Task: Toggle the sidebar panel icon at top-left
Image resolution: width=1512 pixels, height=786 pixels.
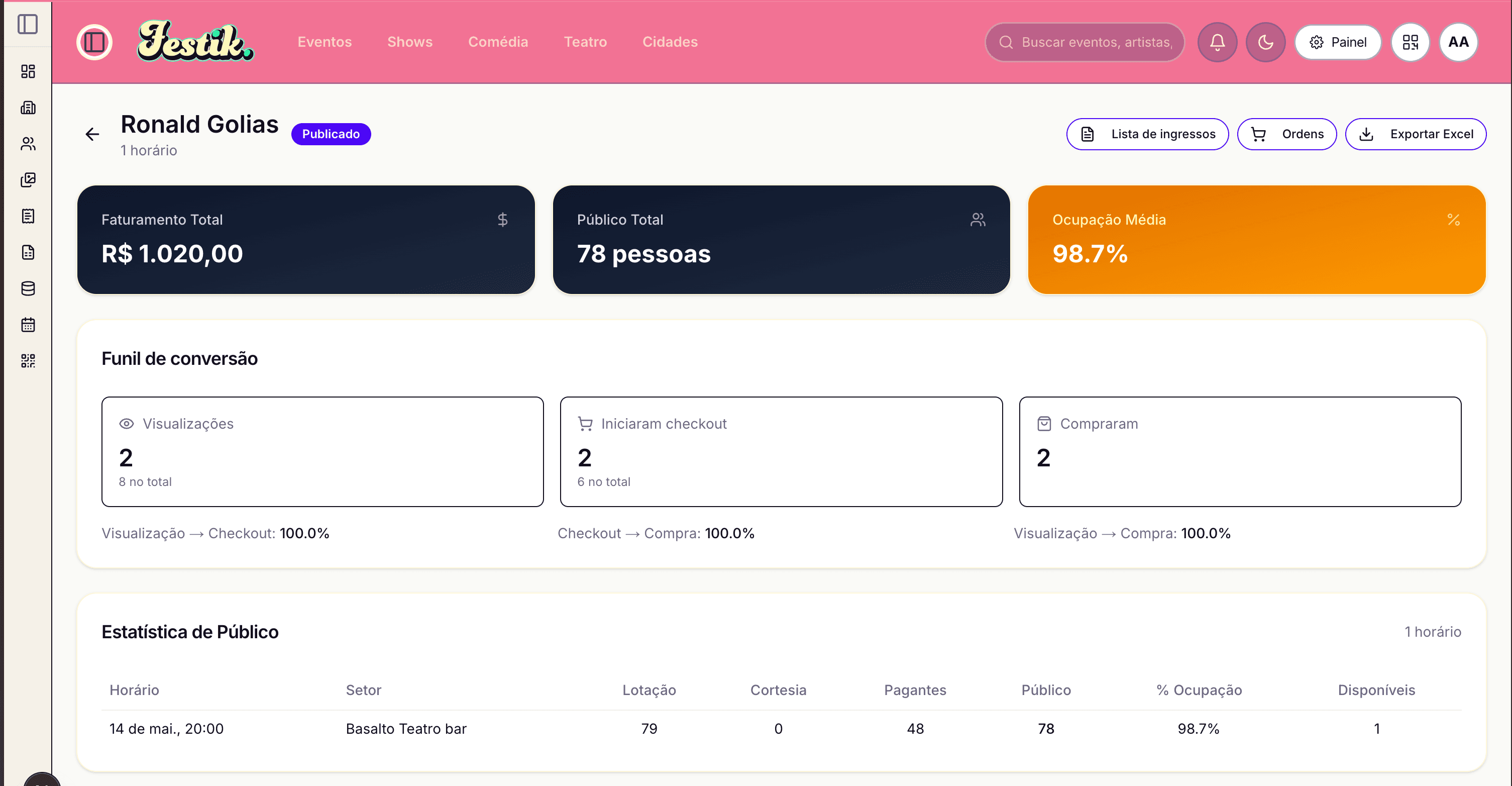Action: tap(28, 24)
